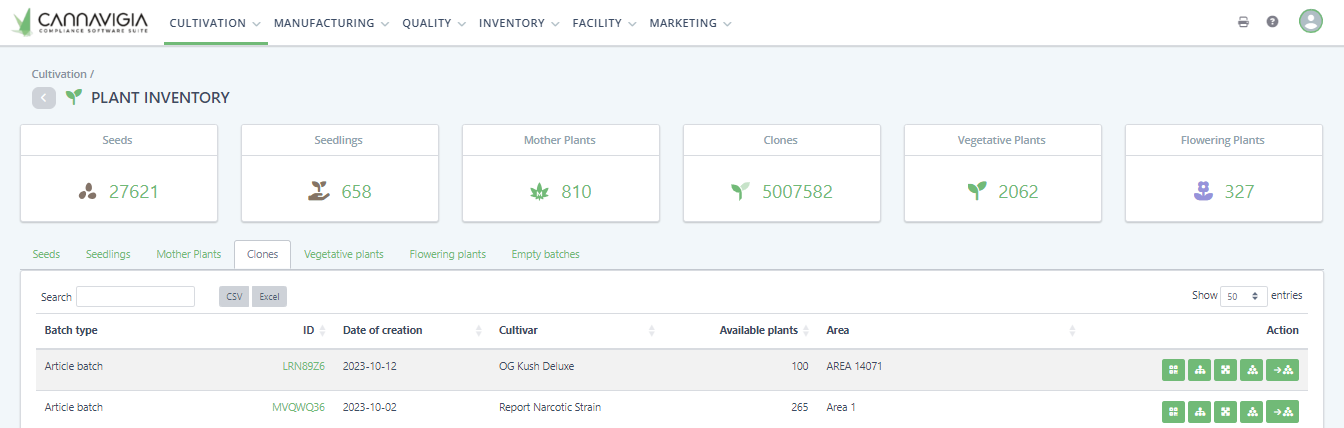Click the Cannavigia logo
This screenshot has height=428, width=1344.
pos(79,22)
